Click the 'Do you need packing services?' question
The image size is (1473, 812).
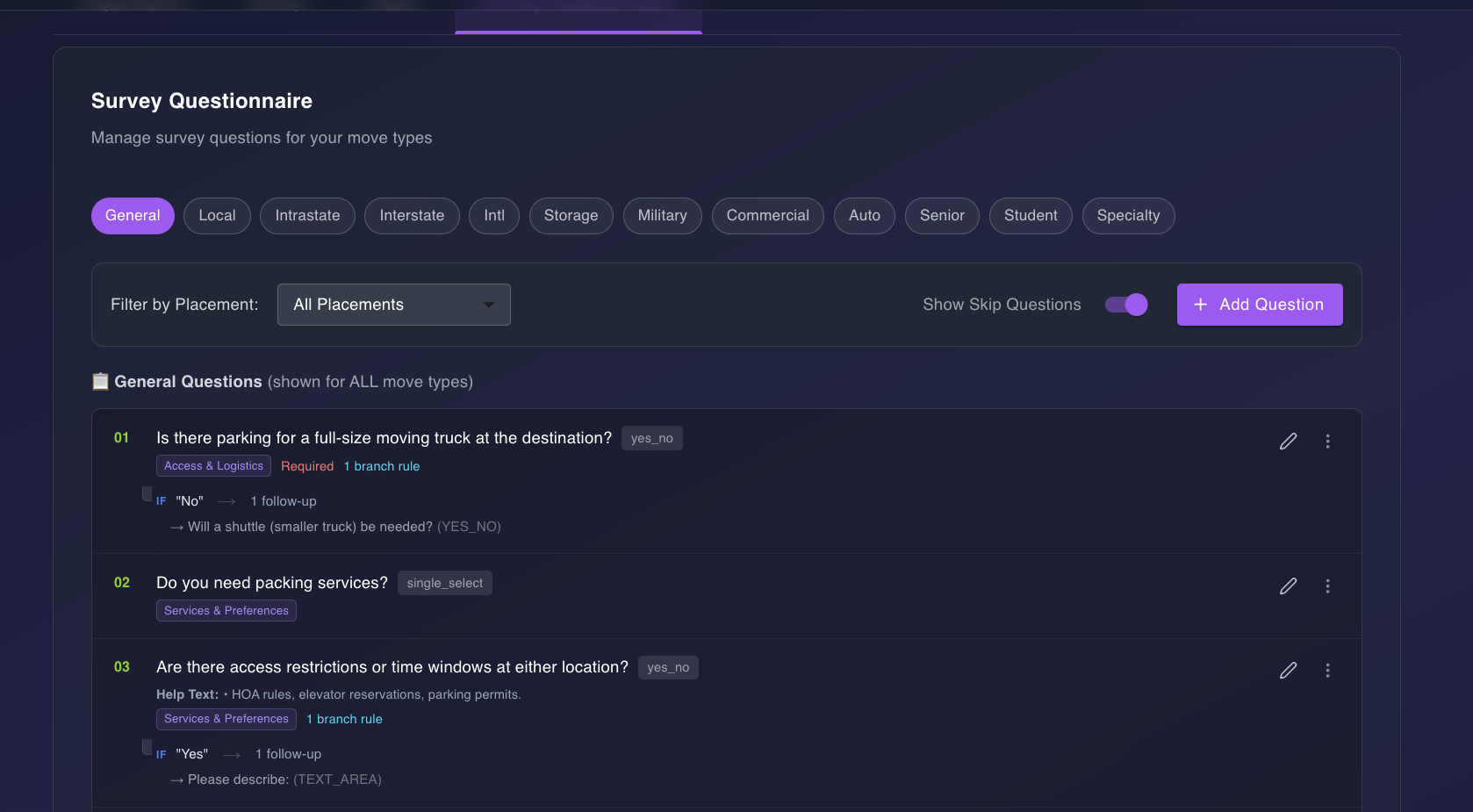272,583
